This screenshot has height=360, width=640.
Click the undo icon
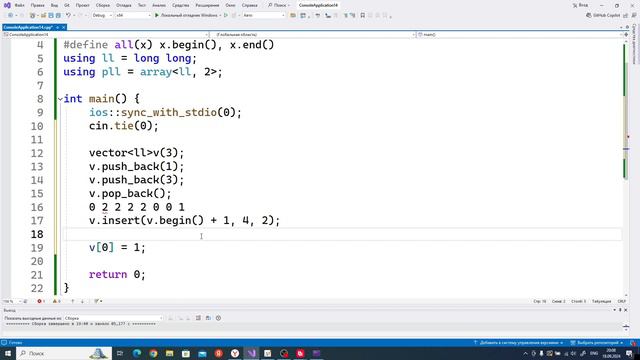pos(68,15)
